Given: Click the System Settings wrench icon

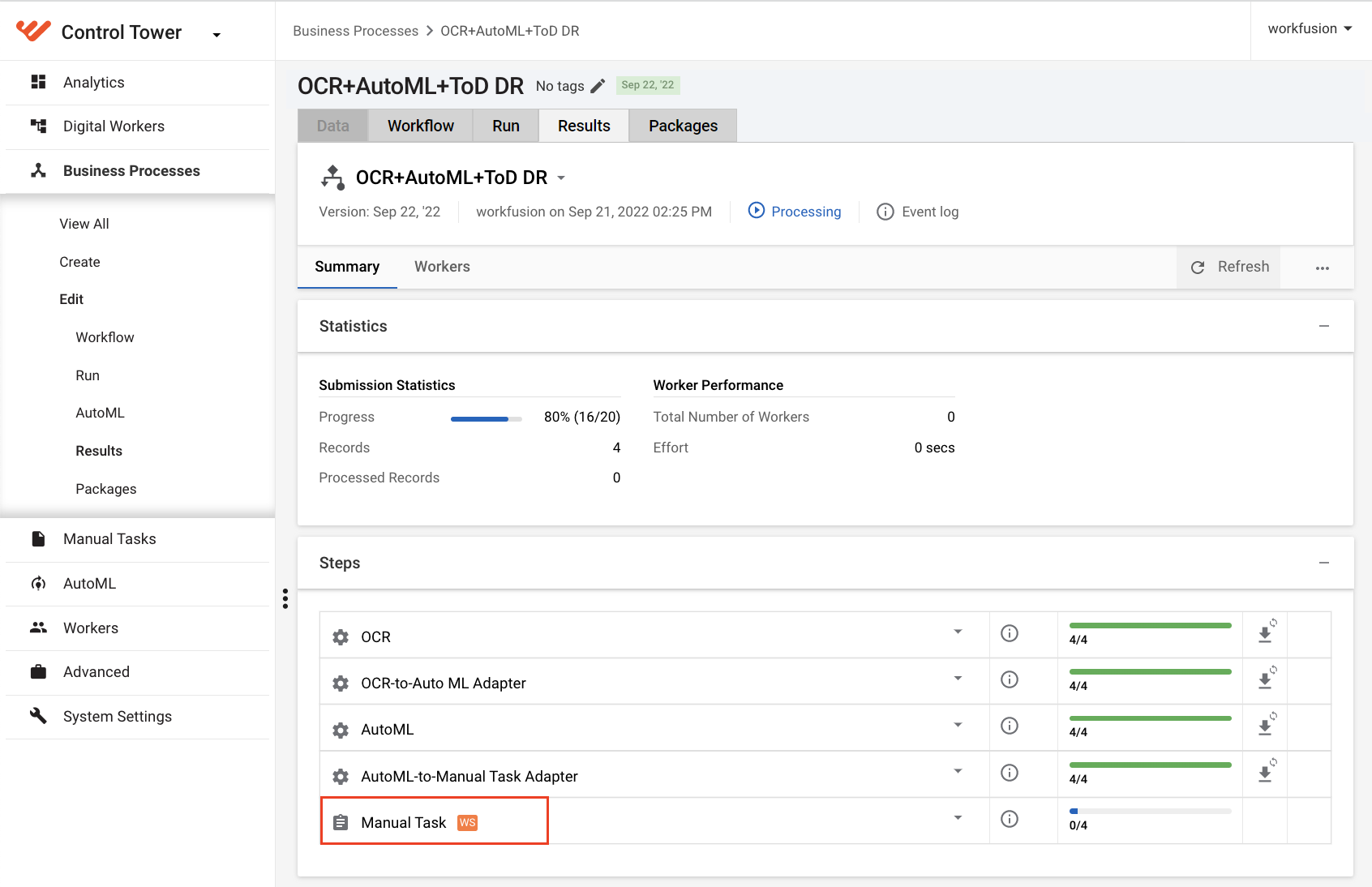Looking at the screenshot, I should (x=38, y=716).
